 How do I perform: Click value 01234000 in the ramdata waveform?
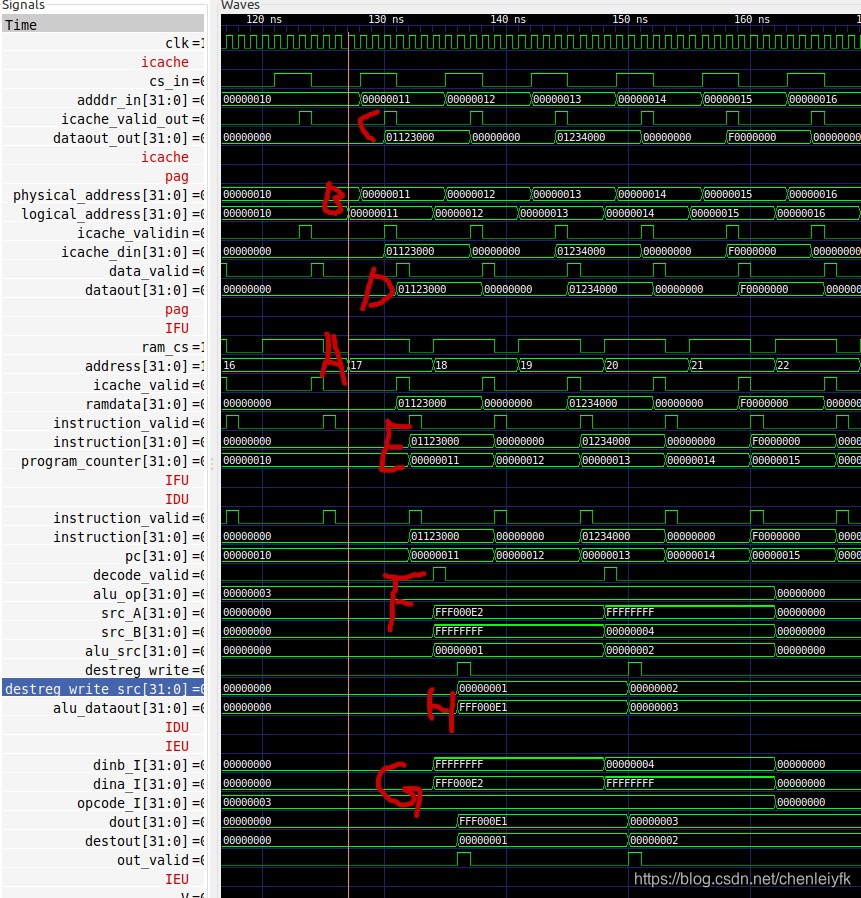click(x=593, y=403)
